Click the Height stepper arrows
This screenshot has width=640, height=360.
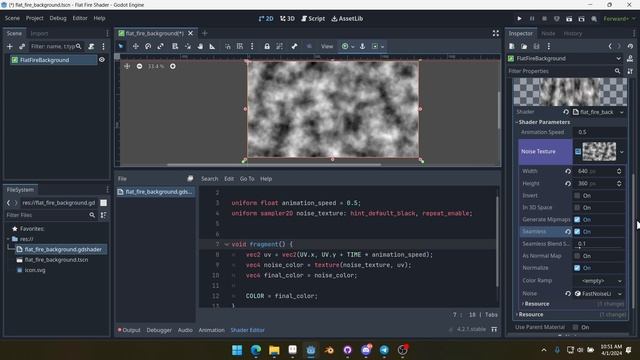[x=619, y=184]
